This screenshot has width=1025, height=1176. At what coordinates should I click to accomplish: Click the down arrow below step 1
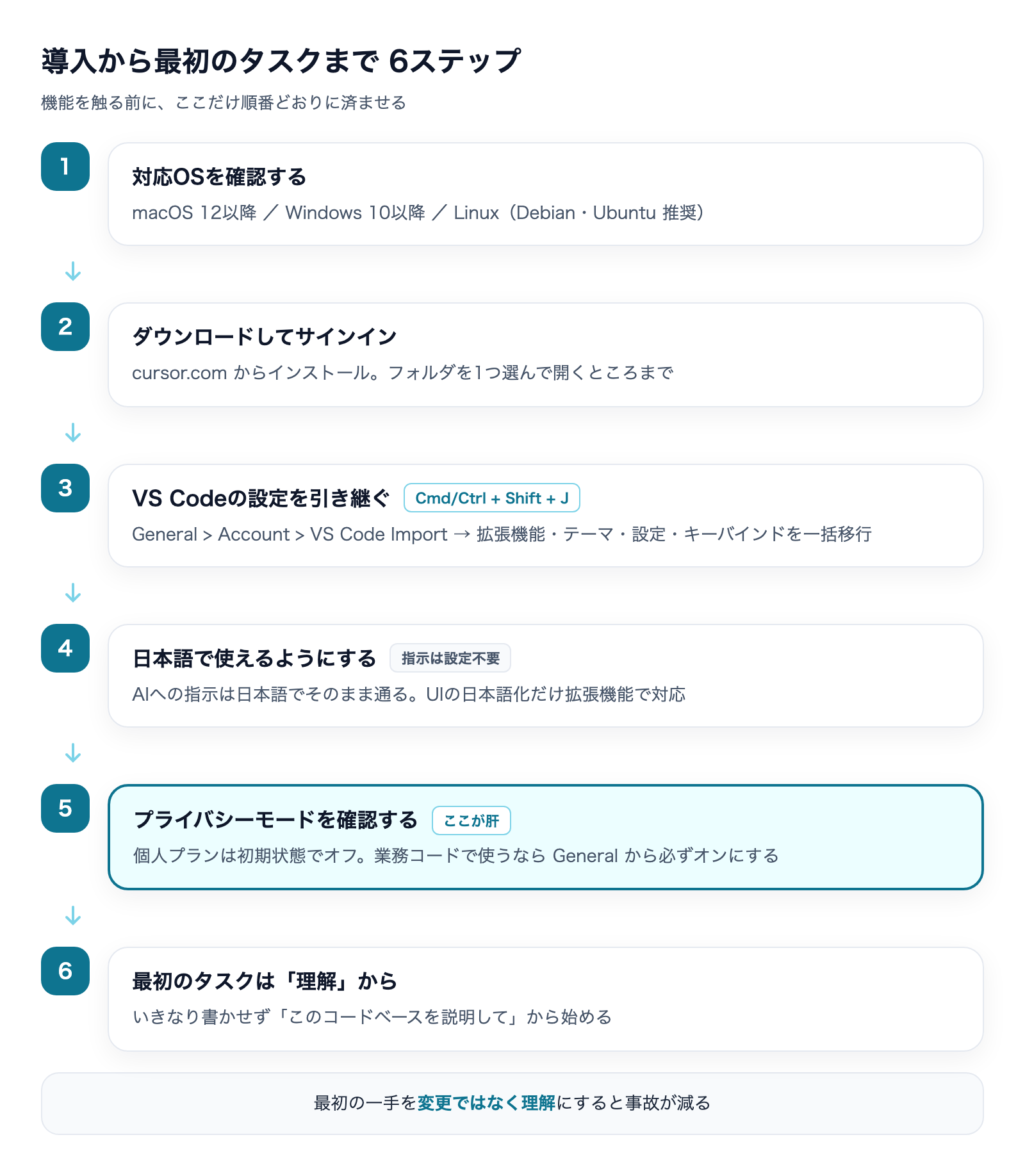(73, 271)
